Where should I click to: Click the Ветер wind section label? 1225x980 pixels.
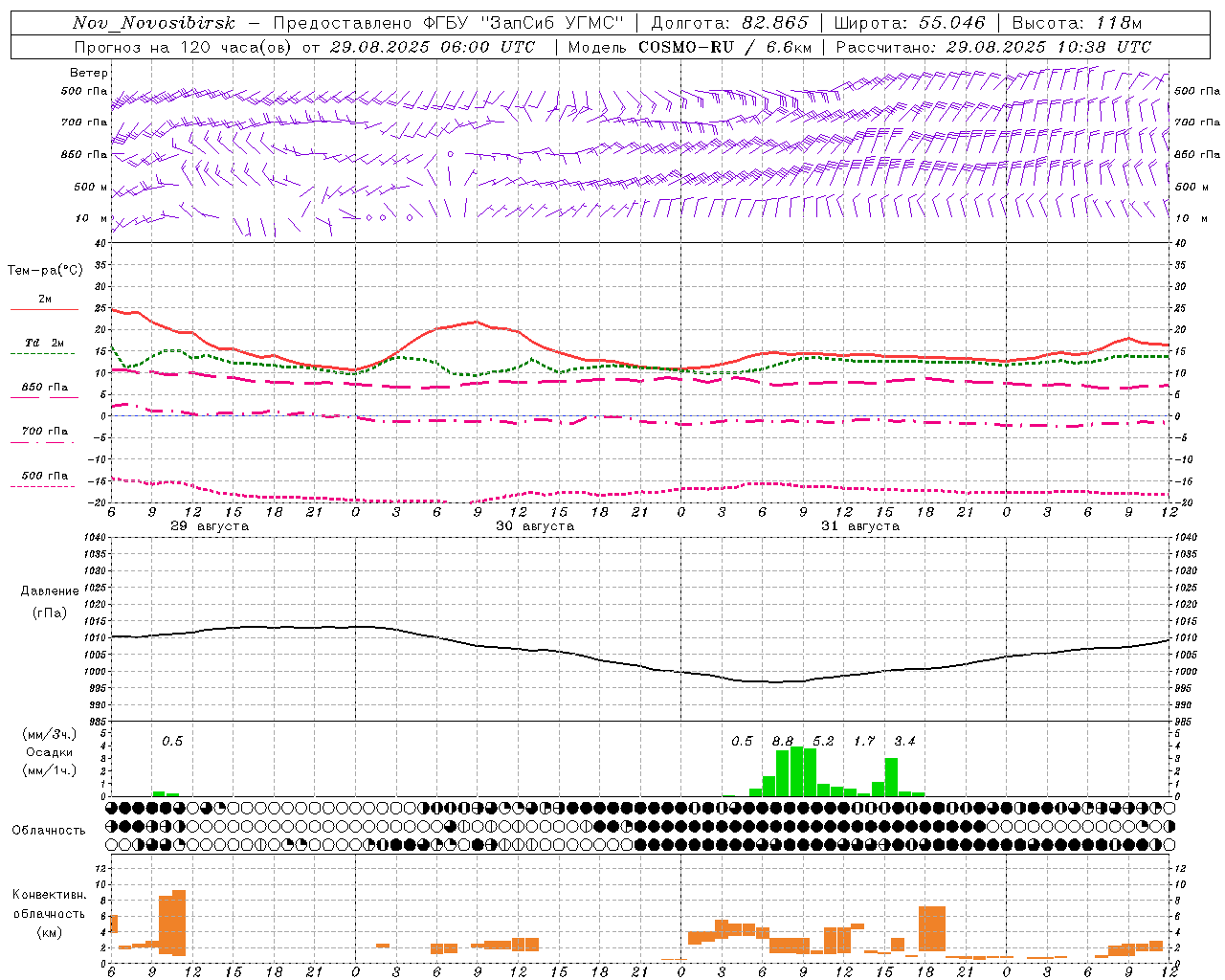coord(89,73)
